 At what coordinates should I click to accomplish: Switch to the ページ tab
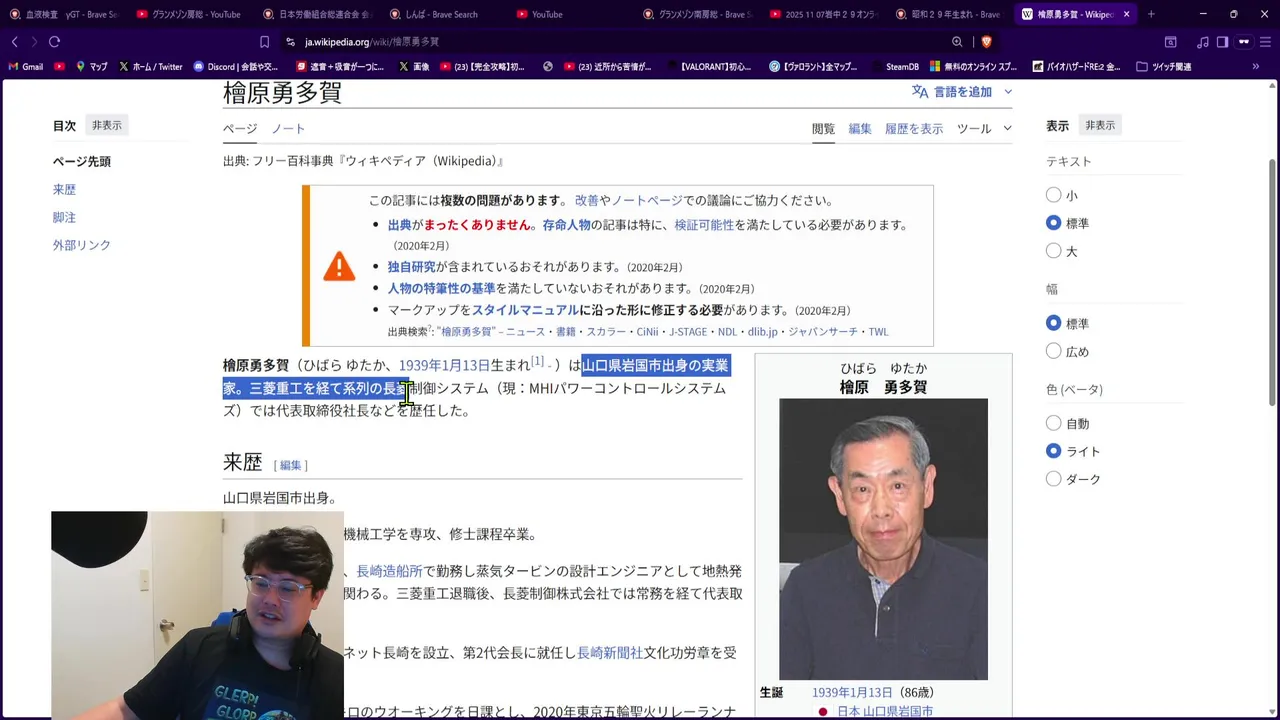[x=240, y=128]
